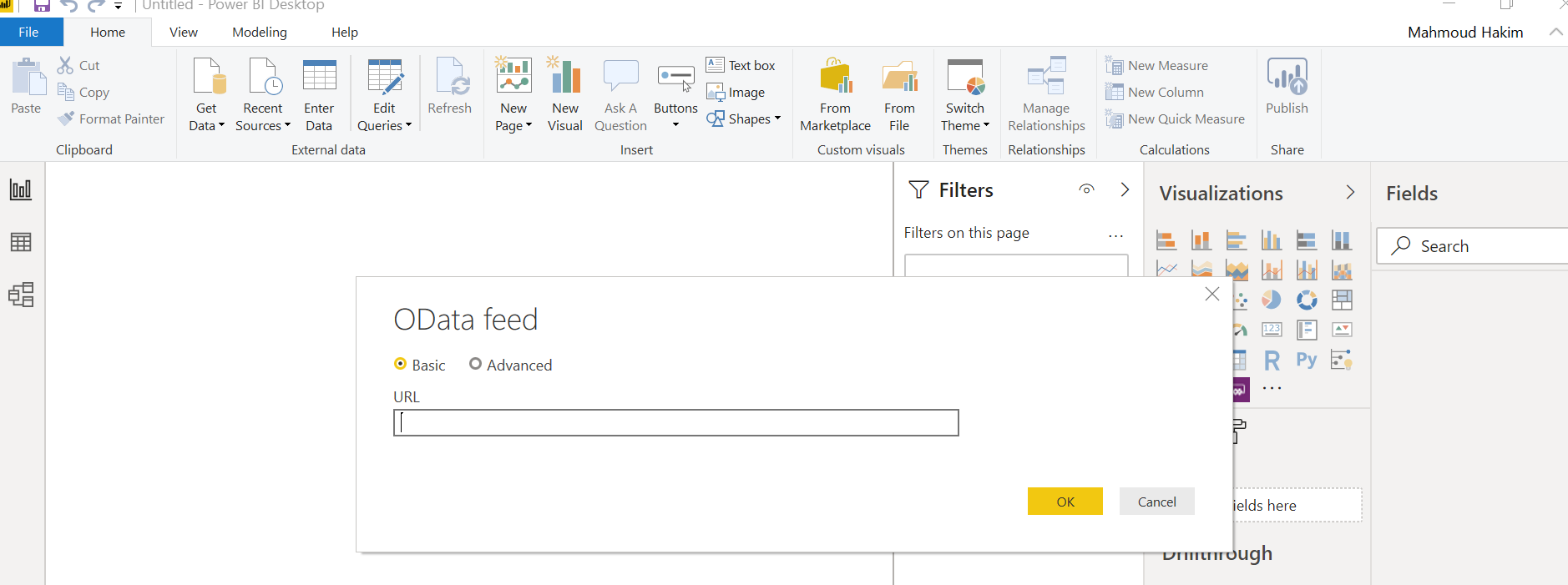Screen dimensions: 1568x585
Task: Switch to Model view in left sidebar
Action: 21,295
